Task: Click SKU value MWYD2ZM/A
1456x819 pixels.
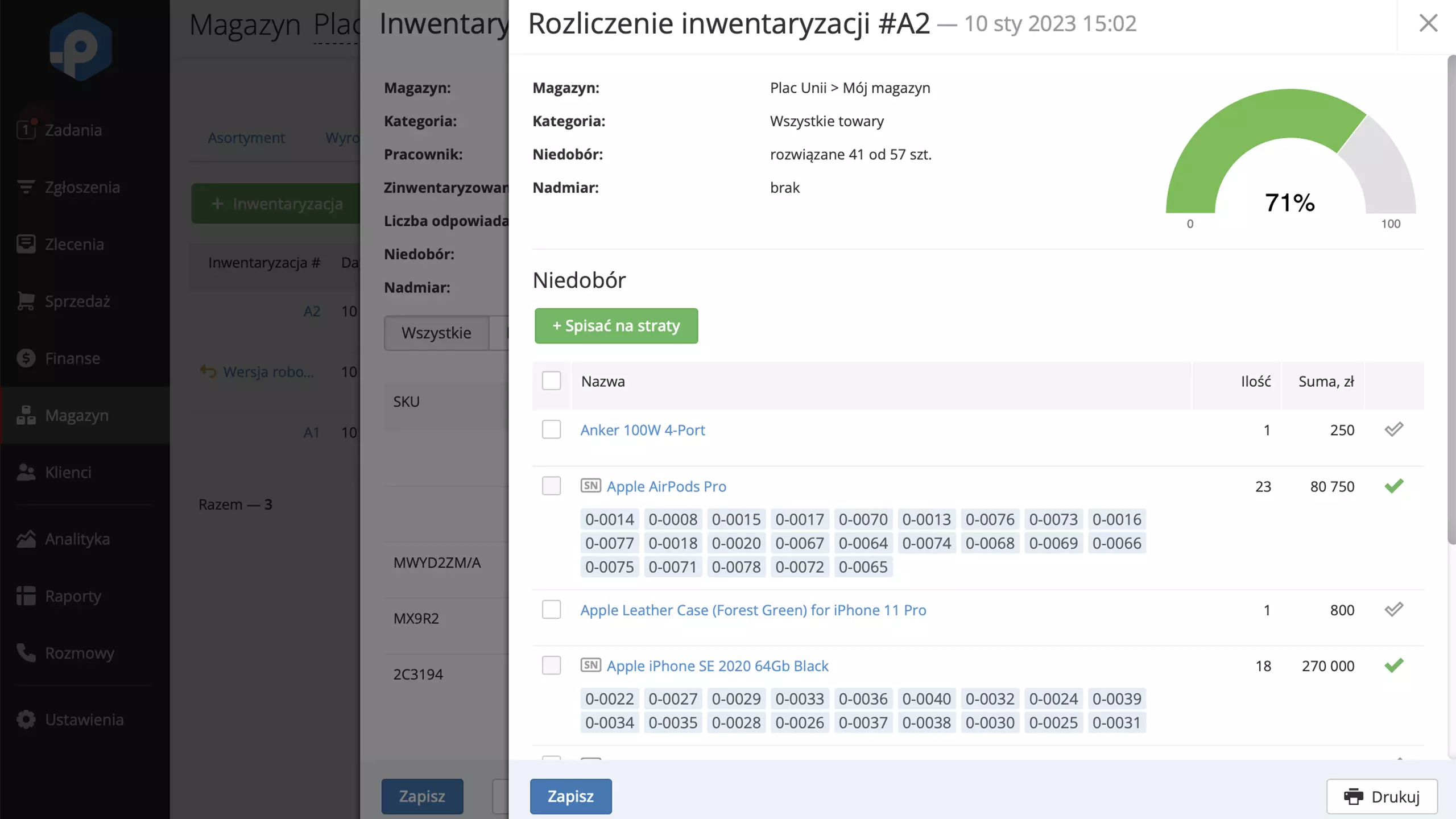Action: 437,562
